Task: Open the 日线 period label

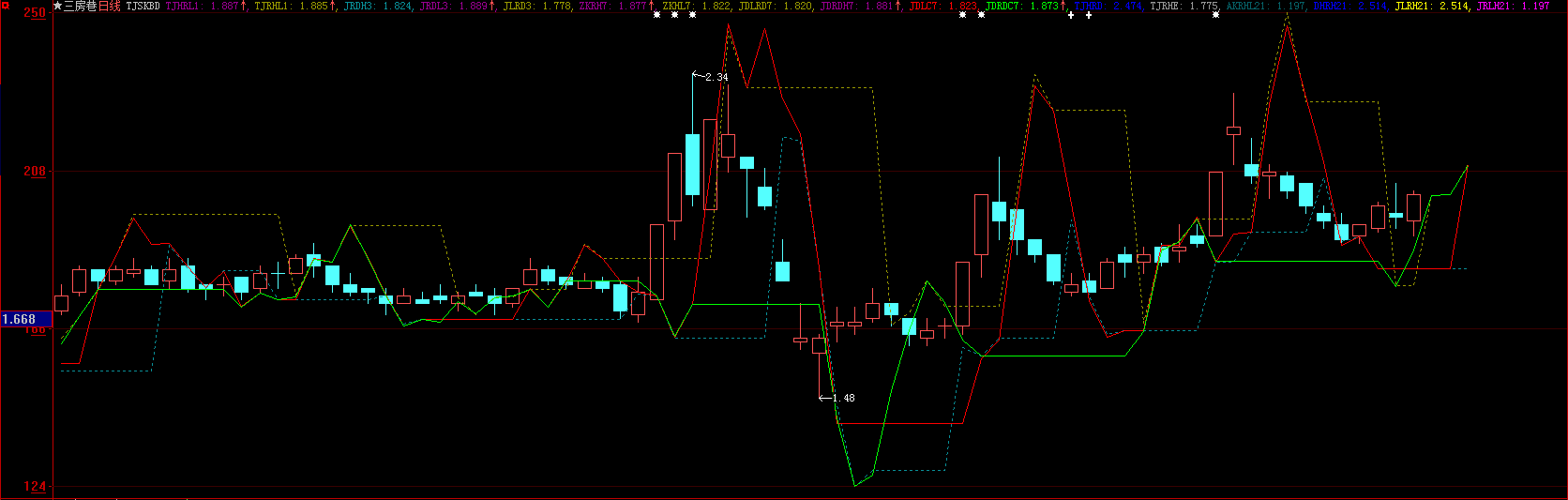Action: click(x=109, y=6)
